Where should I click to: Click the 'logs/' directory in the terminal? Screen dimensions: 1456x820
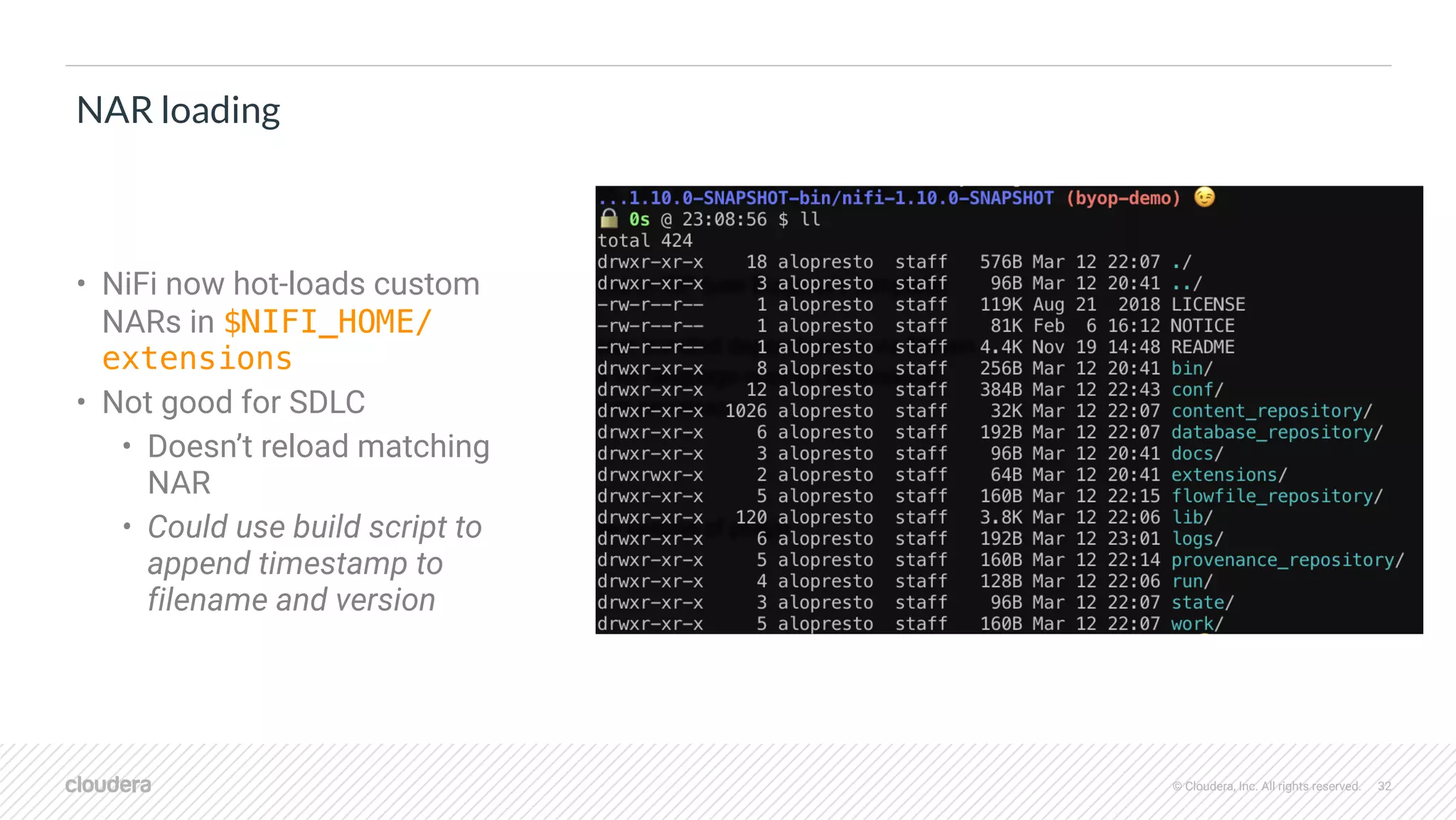tap(1197, 538)
